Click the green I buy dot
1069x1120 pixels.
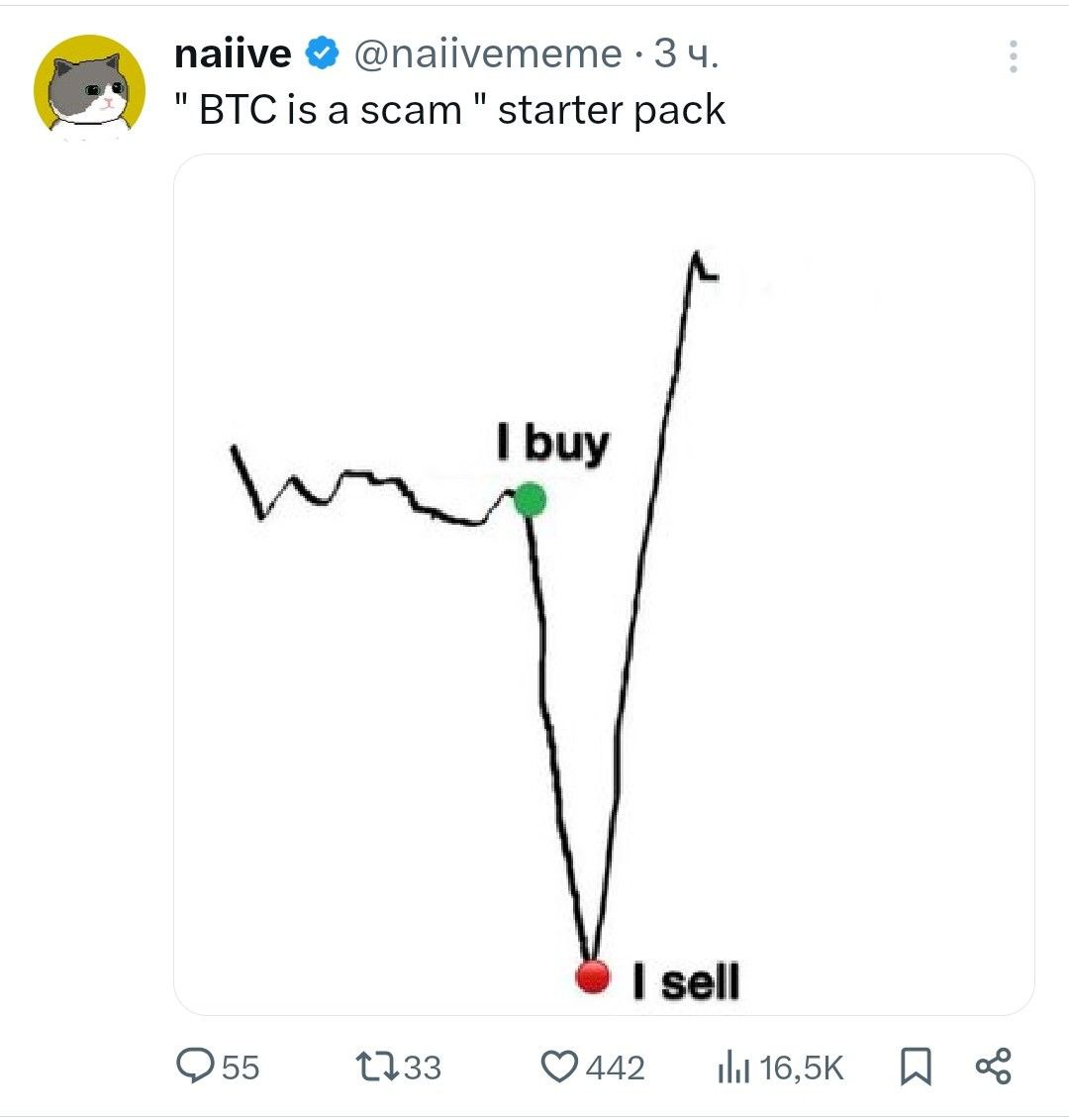click(x=530, y=499)
